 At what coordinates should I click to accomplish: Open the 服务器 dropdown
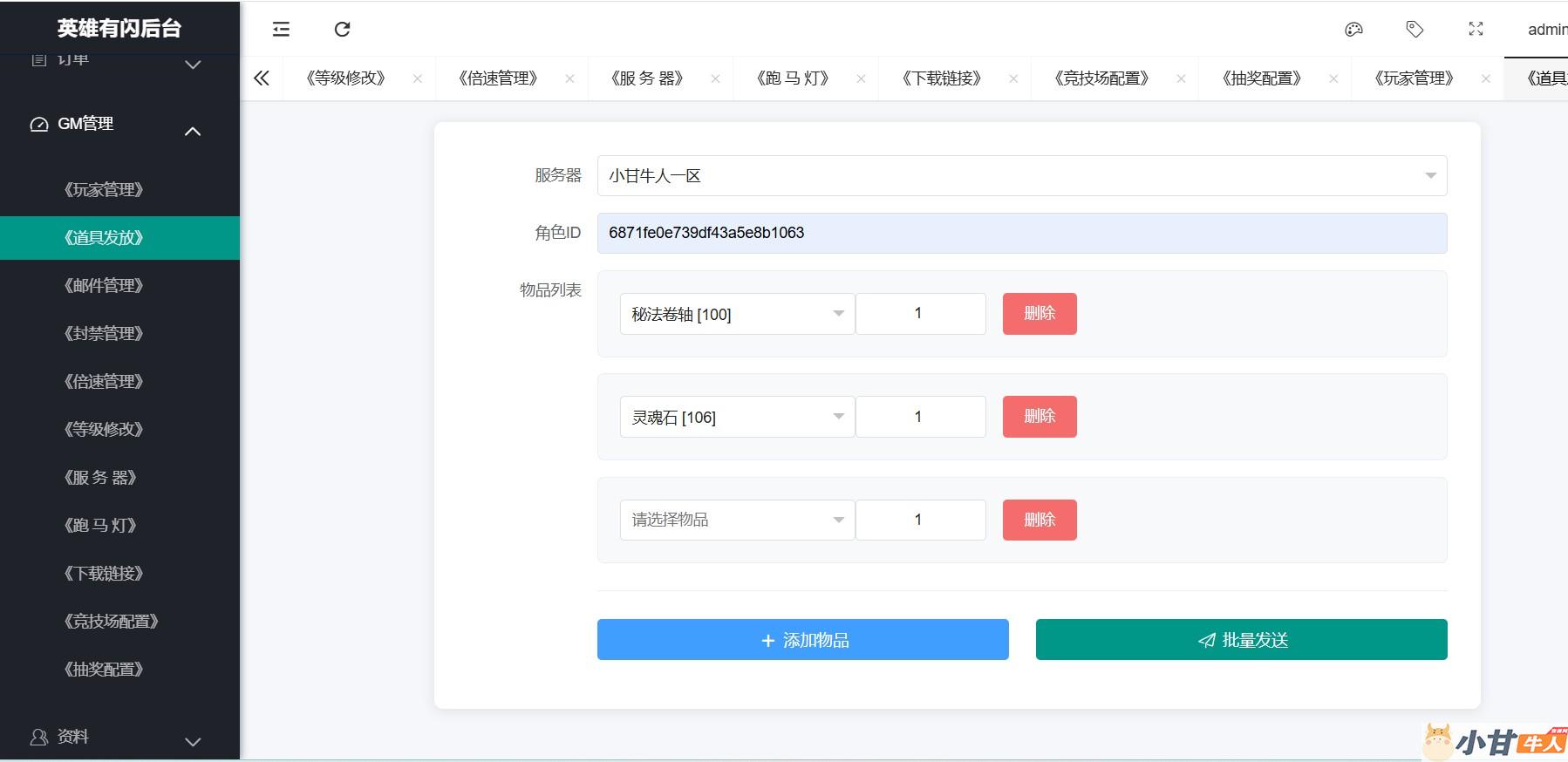click(1021, 176)
